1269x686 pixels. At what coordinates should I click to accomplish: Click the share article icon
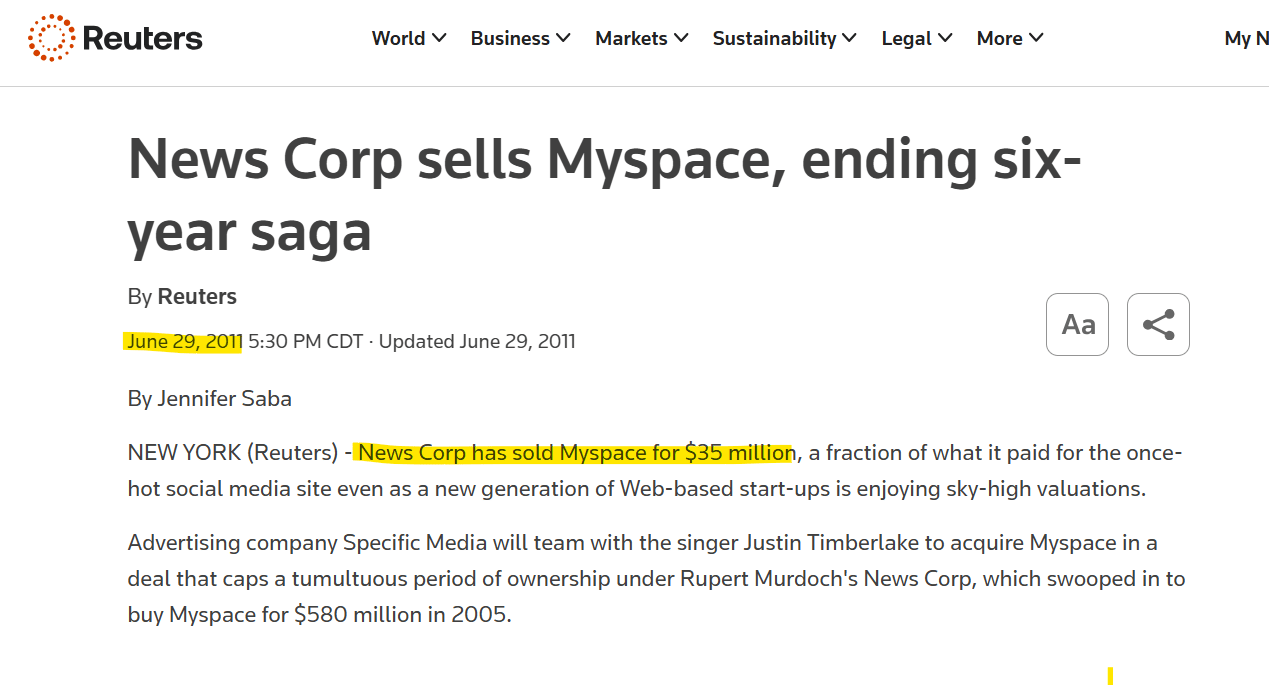pos(1158,325)
